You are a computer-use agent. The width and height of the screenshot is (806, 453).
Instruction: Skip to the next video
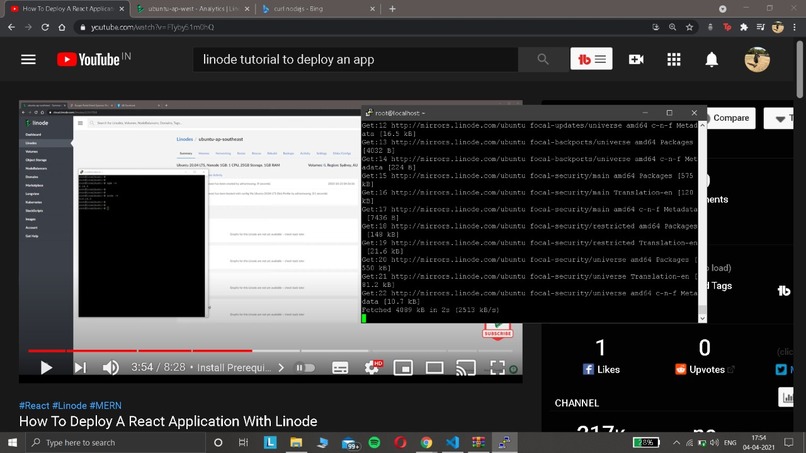(80, 368)
